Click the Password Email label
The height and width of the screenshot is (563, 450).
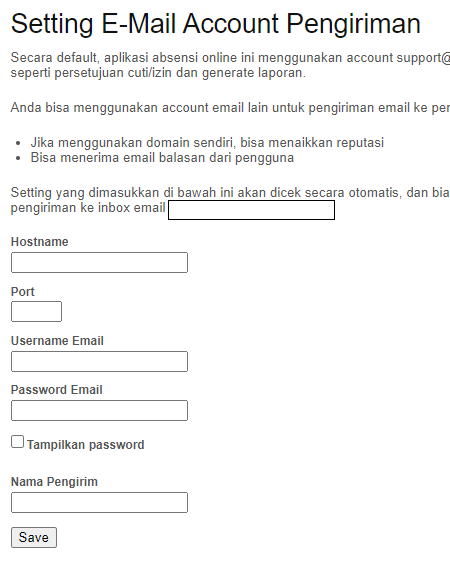pyautogui.click(x=57, y=390)
